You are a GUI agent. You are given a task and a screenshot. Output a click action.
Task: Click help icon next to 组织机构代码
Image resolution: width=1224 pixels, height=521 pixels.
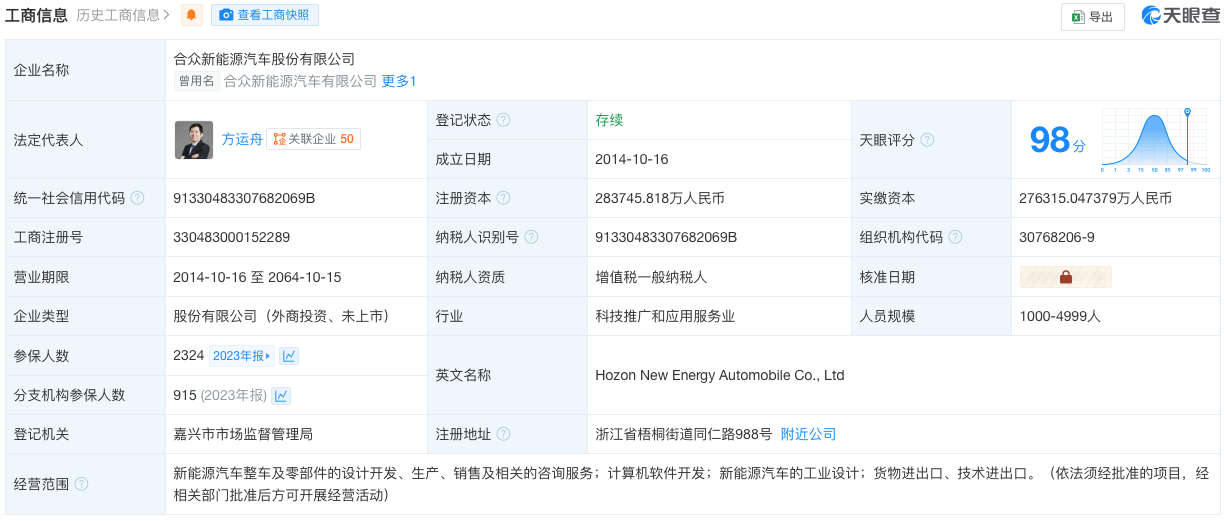pyautogui.click(x=955, y=237)
